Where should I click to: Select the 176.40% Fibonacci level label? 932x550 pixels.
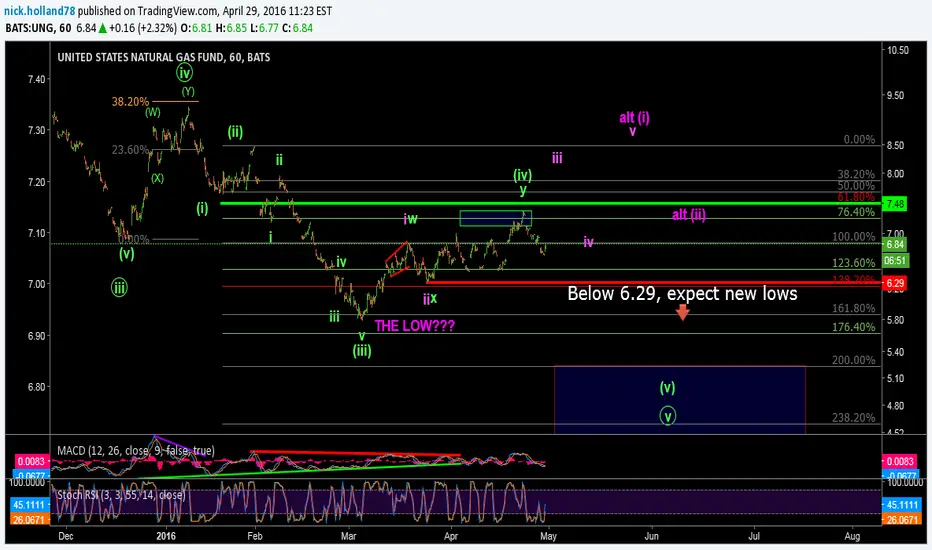click(854, 327)
